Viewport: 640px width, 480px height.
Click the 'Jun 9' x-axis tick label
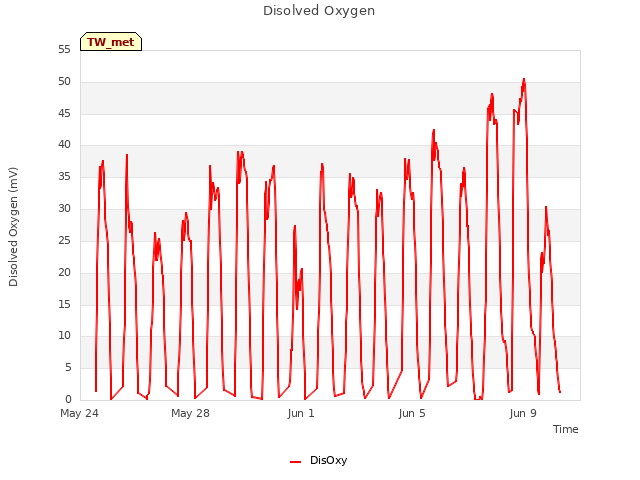point(523,413)
